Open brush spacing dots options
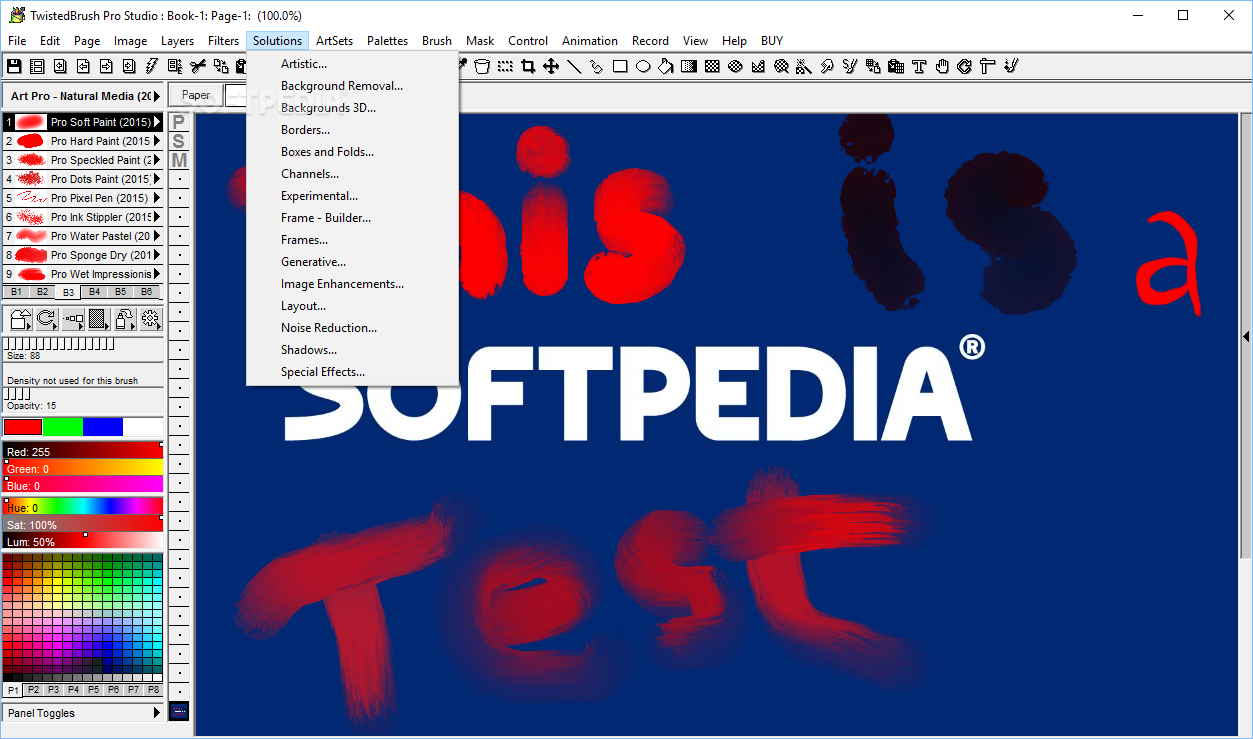1253x739 pixels. [x=73, y=319]
